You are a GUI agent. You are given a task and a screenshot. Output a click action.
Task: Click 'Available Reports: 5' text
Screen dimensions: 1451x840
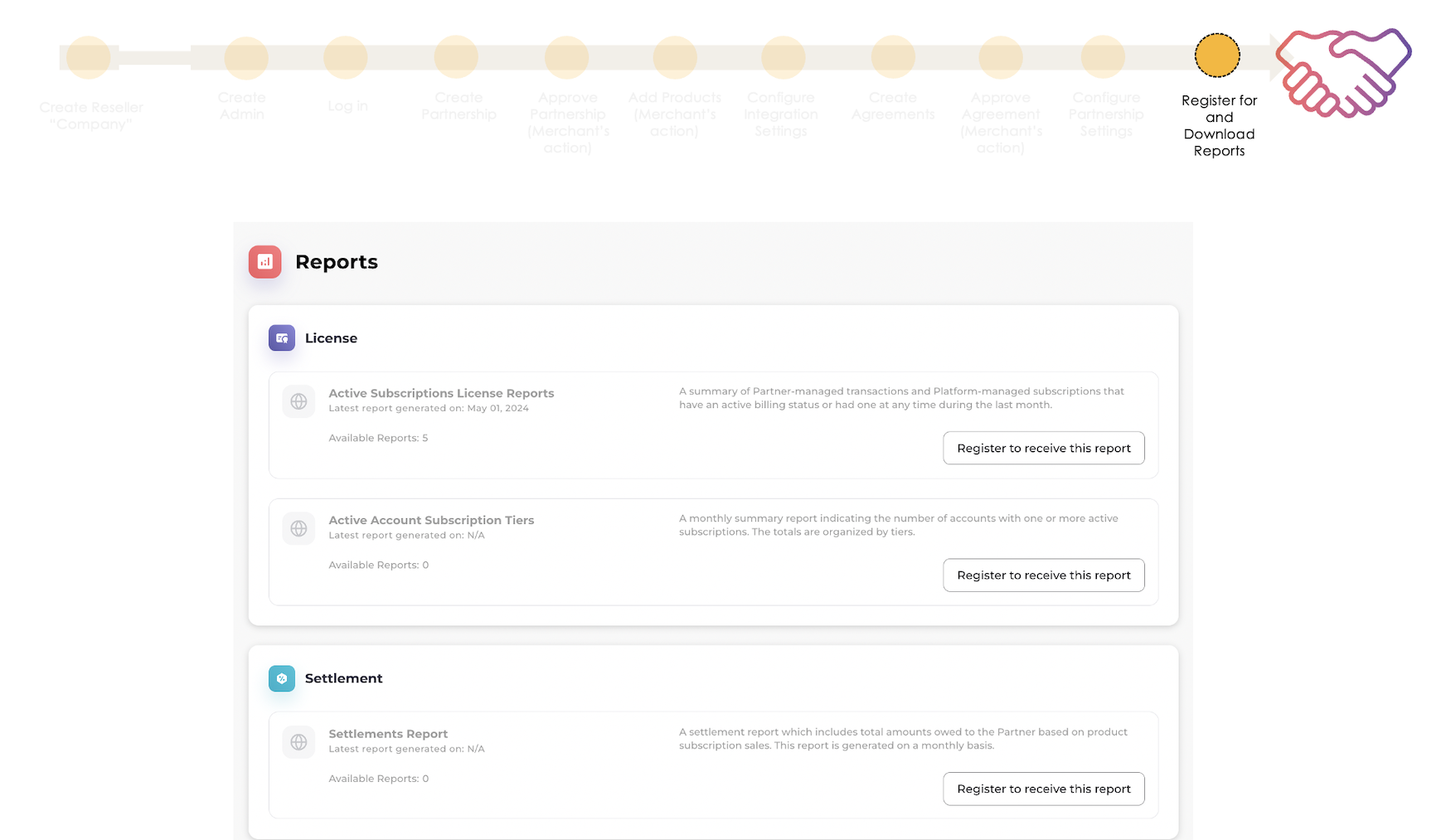tap(378, 438)
